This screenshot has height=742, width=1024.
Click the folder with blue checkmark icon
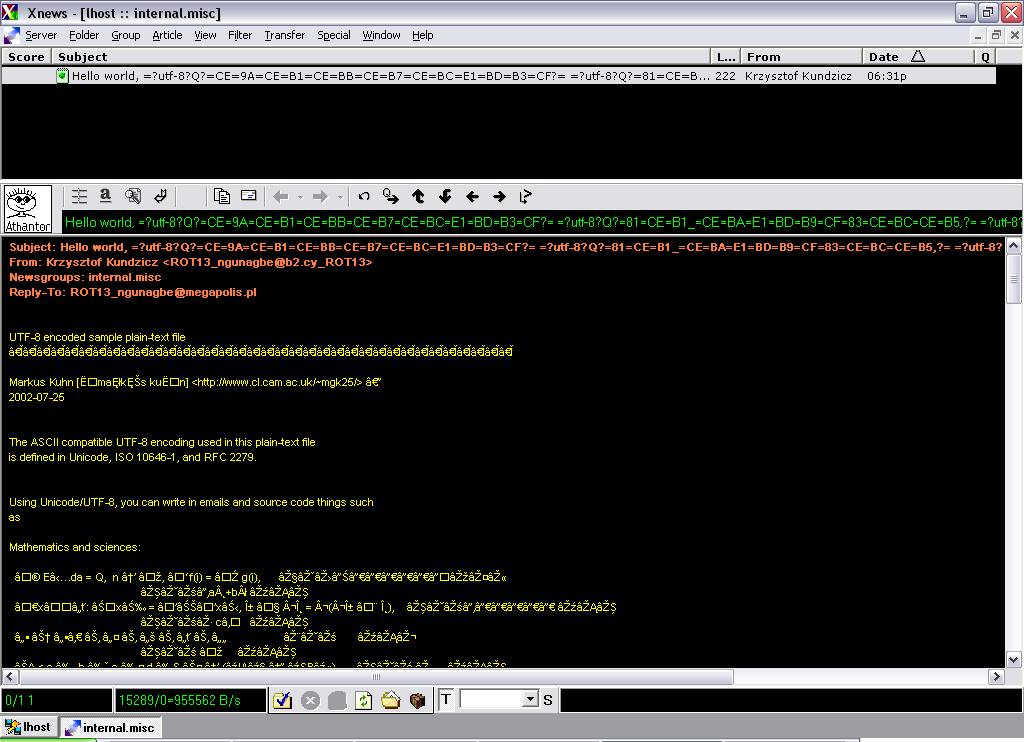(x=282, y=701)
